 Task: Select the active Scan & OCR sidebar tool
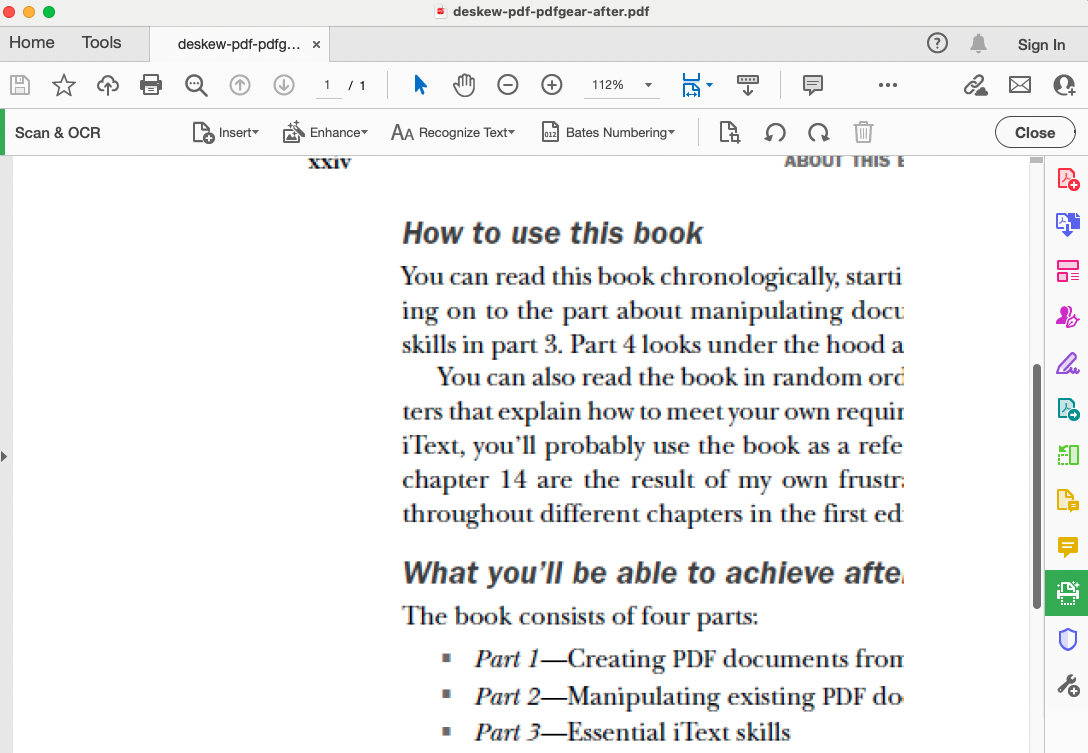(x=1066, y=593)
